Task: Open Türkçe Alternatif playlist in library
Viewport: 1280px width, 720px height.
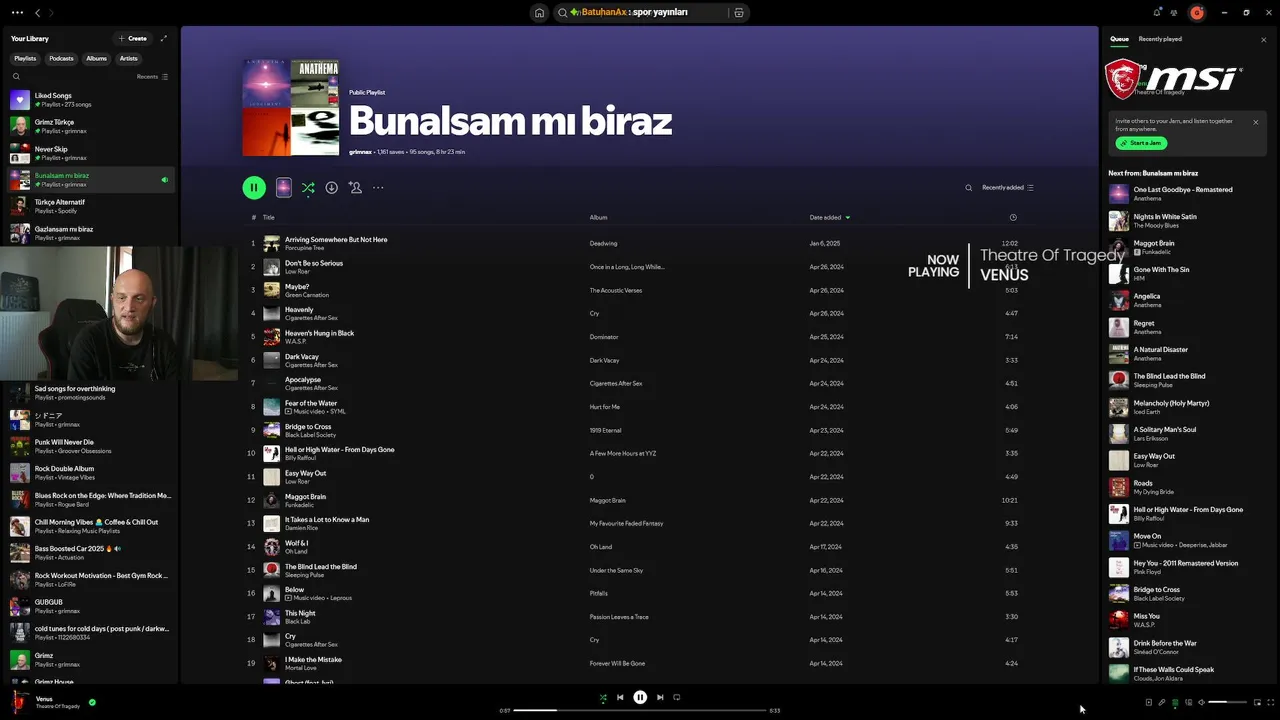Action: coord(90,206)
